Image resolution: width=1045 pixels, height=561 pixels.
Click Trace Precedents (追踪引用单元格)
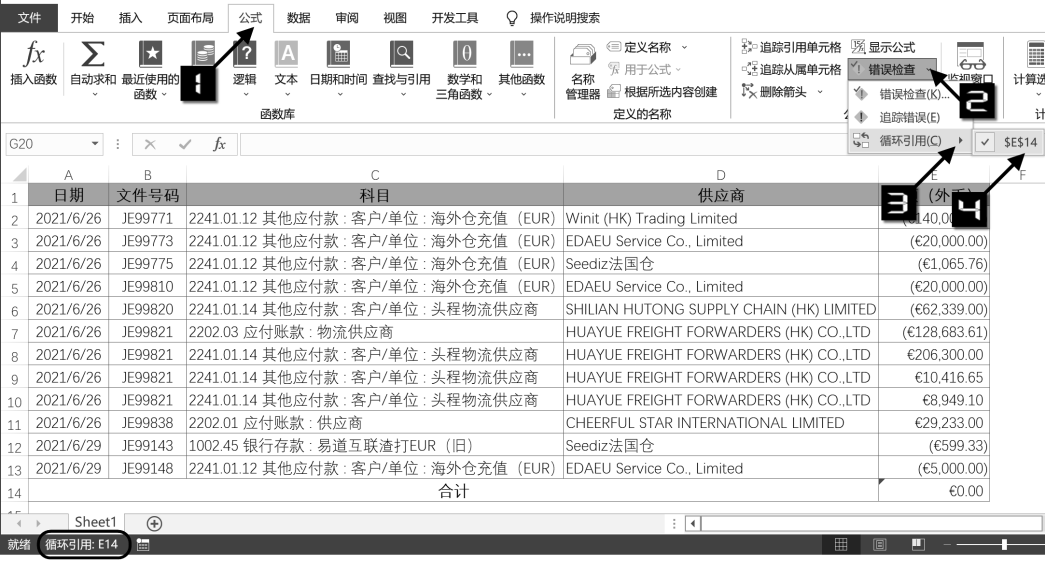pos(791,47)
